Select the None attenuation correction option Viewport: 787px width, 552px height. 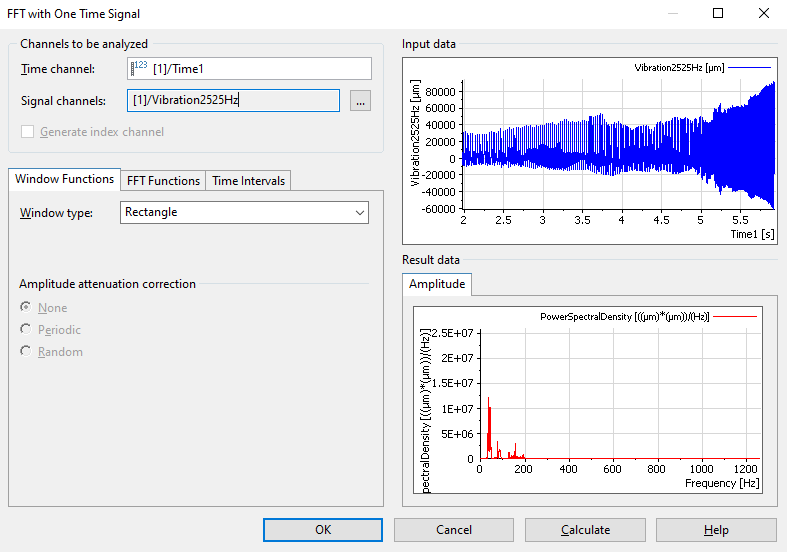click(26, 308)
